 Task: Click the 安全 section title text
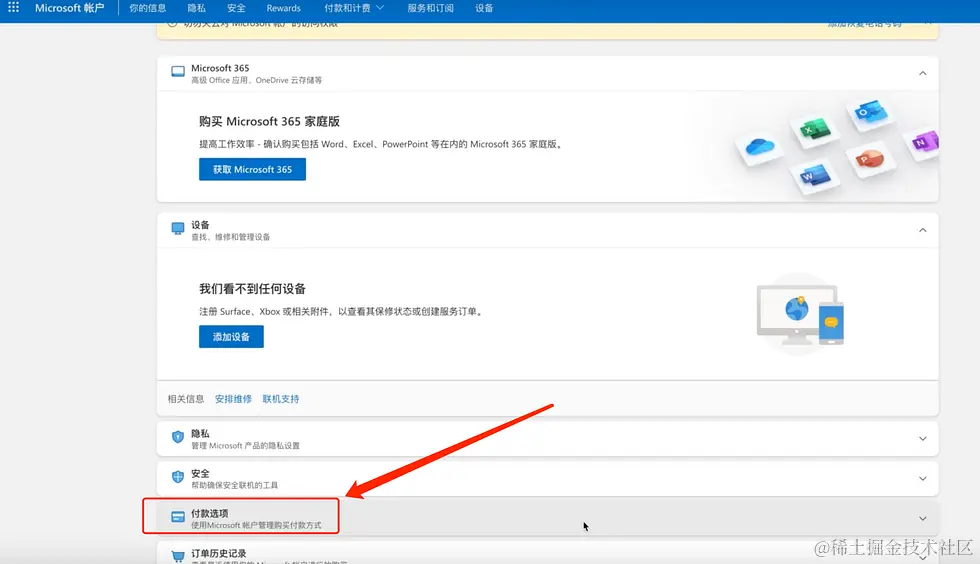point(200,473)
